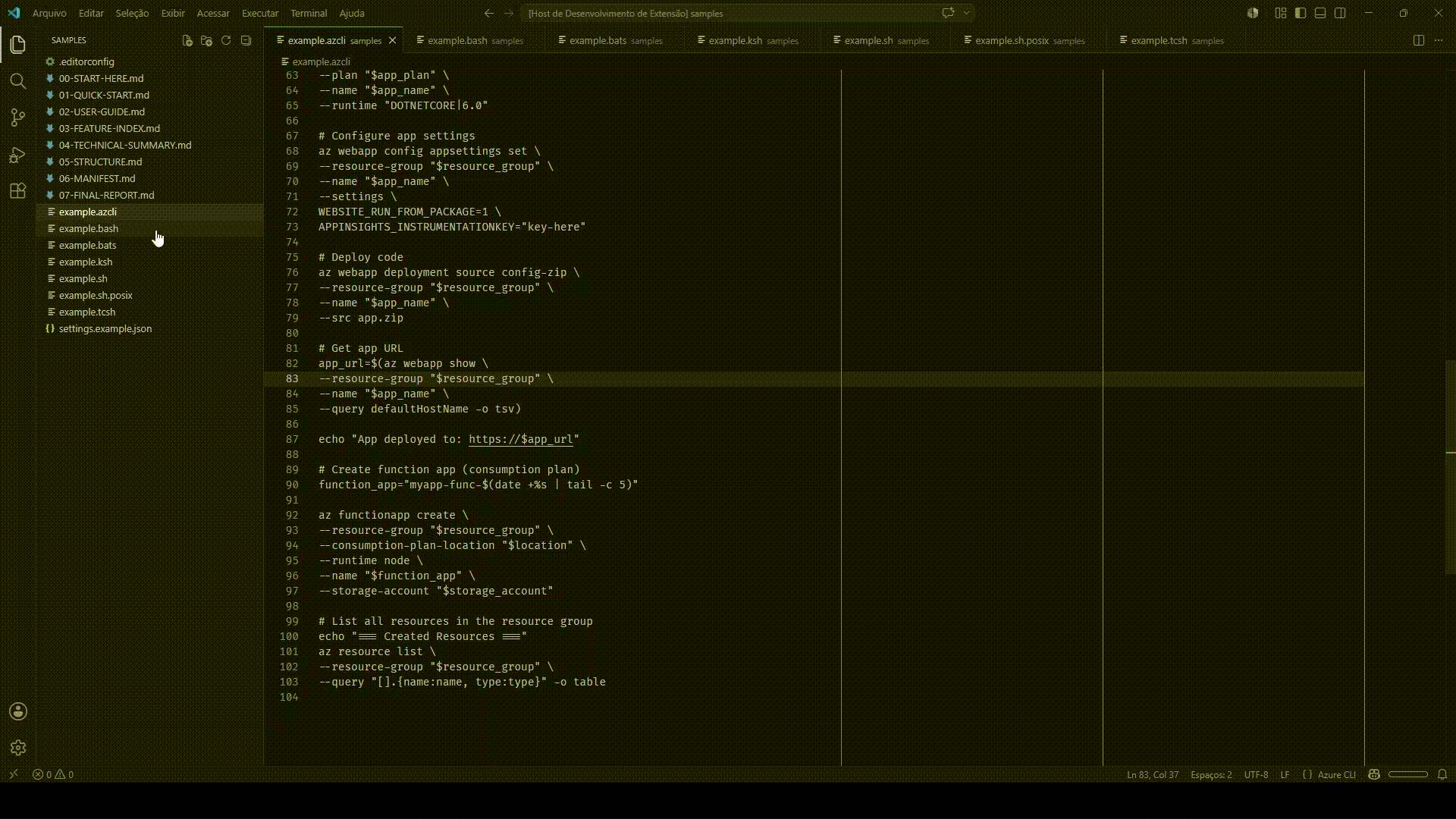Screen dimensions: 1456x819
Task: Toggle the secondary sidebar visibility
Action: coord(1340,13)
